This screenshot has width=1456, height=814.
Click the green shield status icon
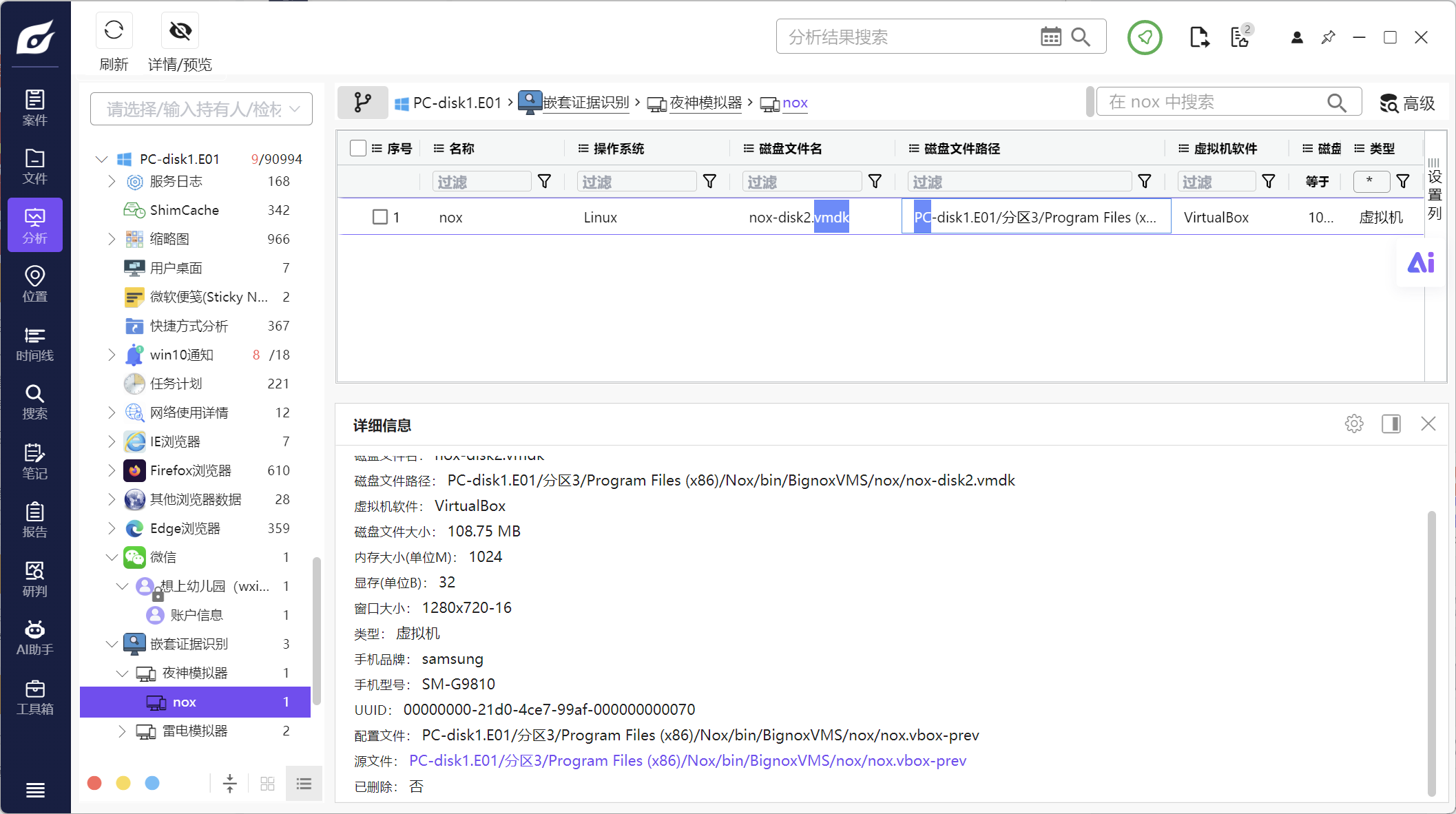click(x=1145, y=37)
